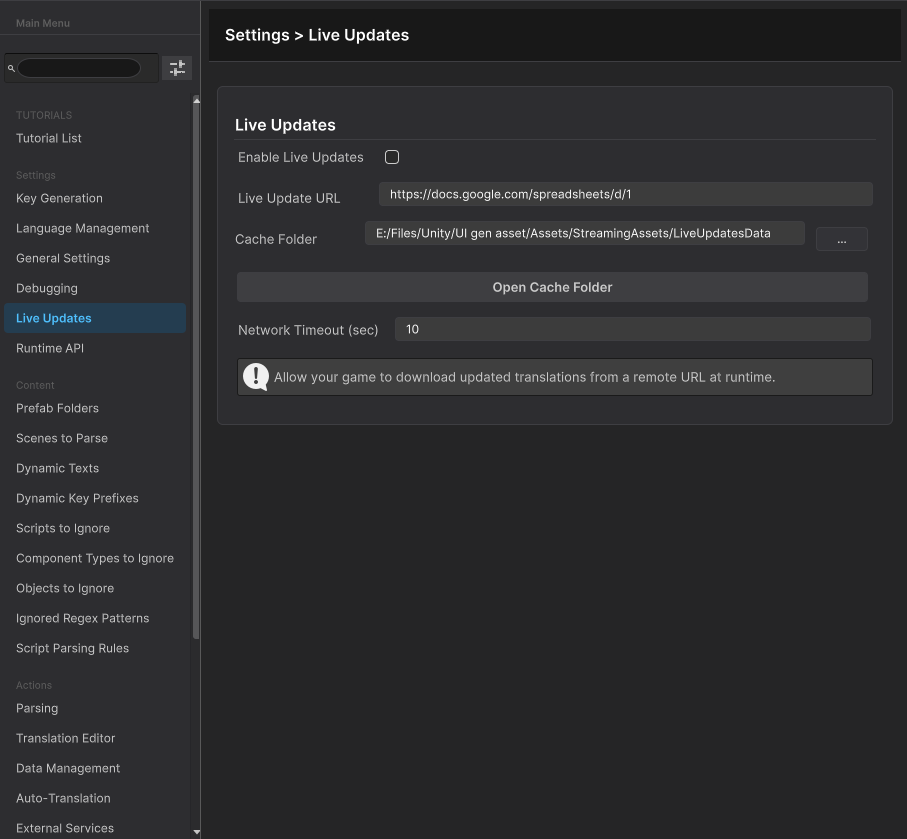
Task: Select Ignored Regex Patterns item
Action: tap(82, 618)
